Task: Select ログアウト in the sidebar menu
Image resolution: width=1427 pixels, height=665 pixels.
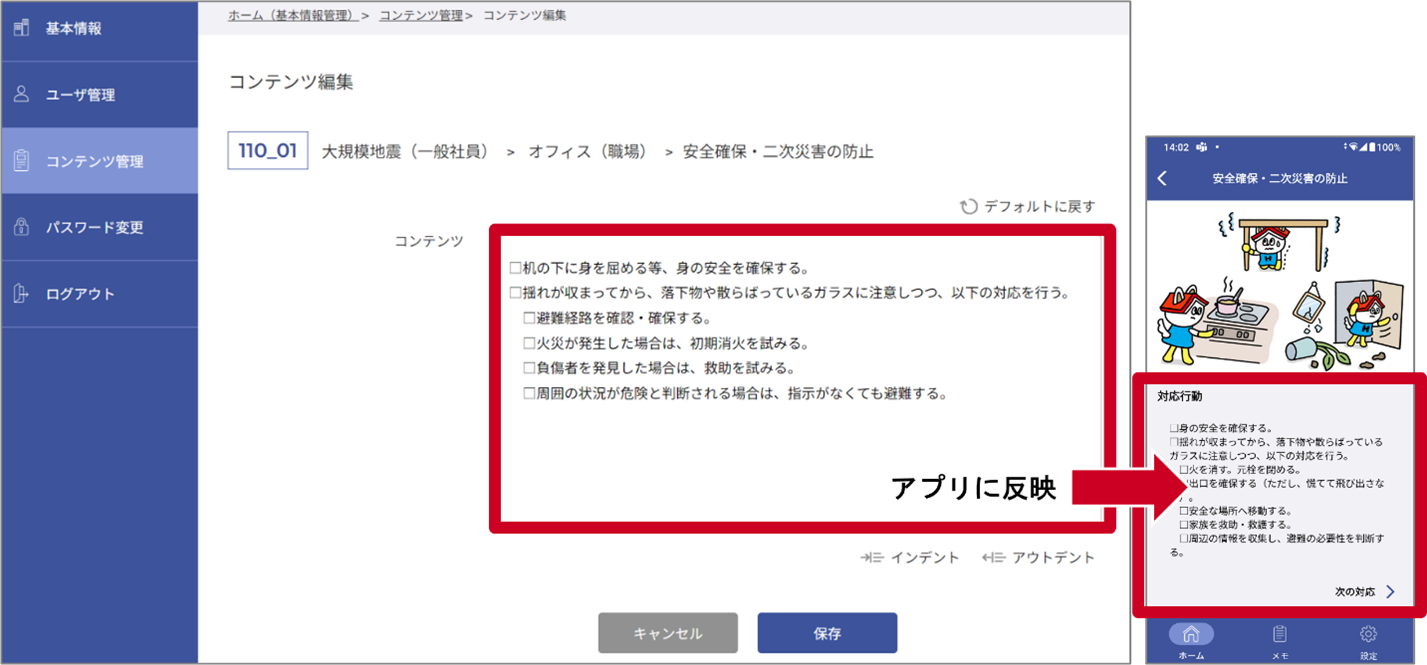Action: pyautogui.click(x=99, y=293)
